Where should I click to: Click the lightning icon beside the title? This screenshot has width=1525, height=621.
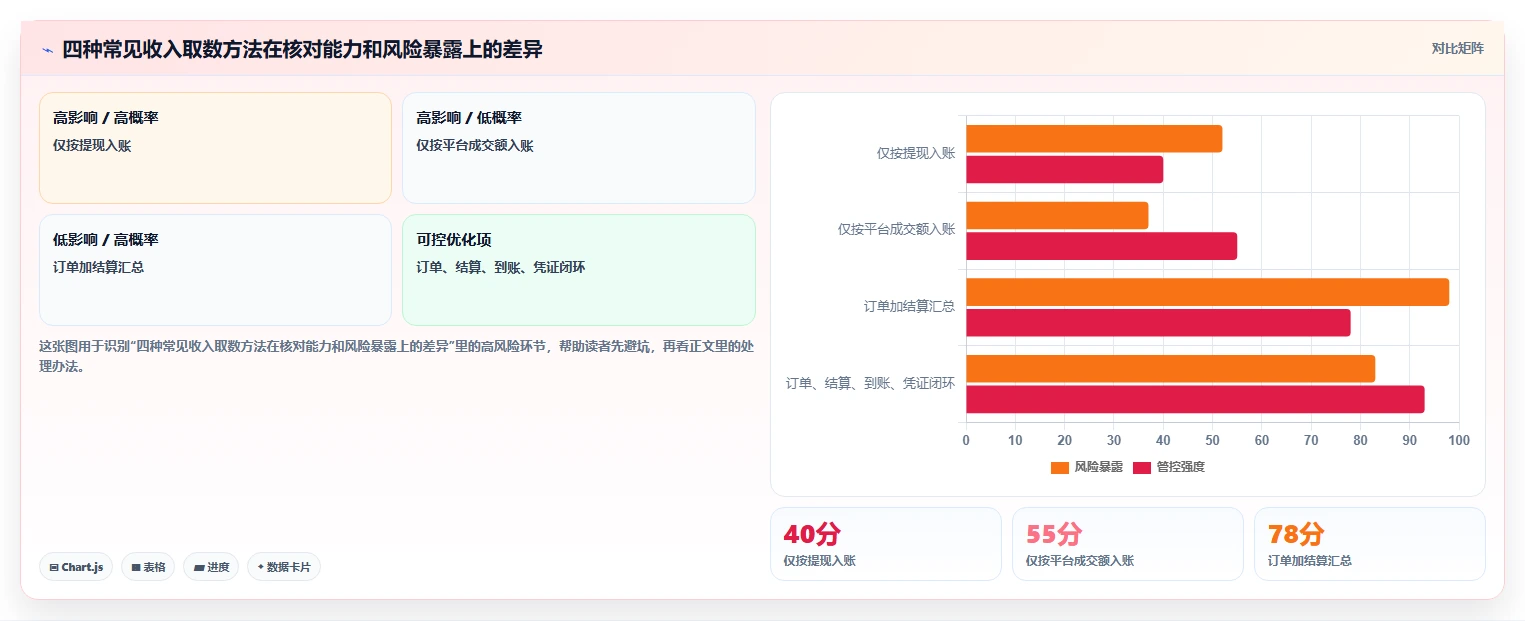pos(47,50)
